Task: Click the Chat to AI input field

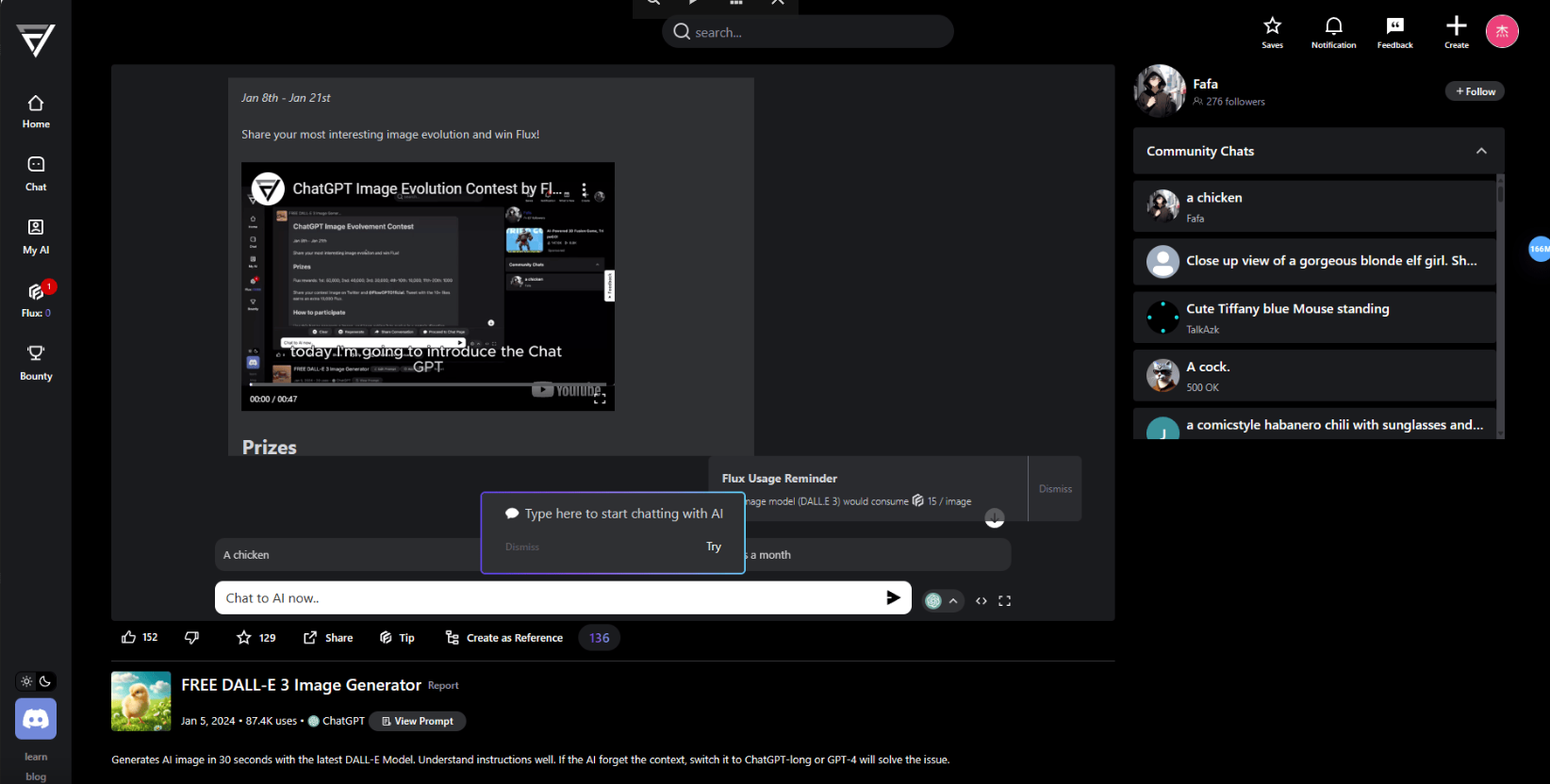Action: [x=547, y=597]
